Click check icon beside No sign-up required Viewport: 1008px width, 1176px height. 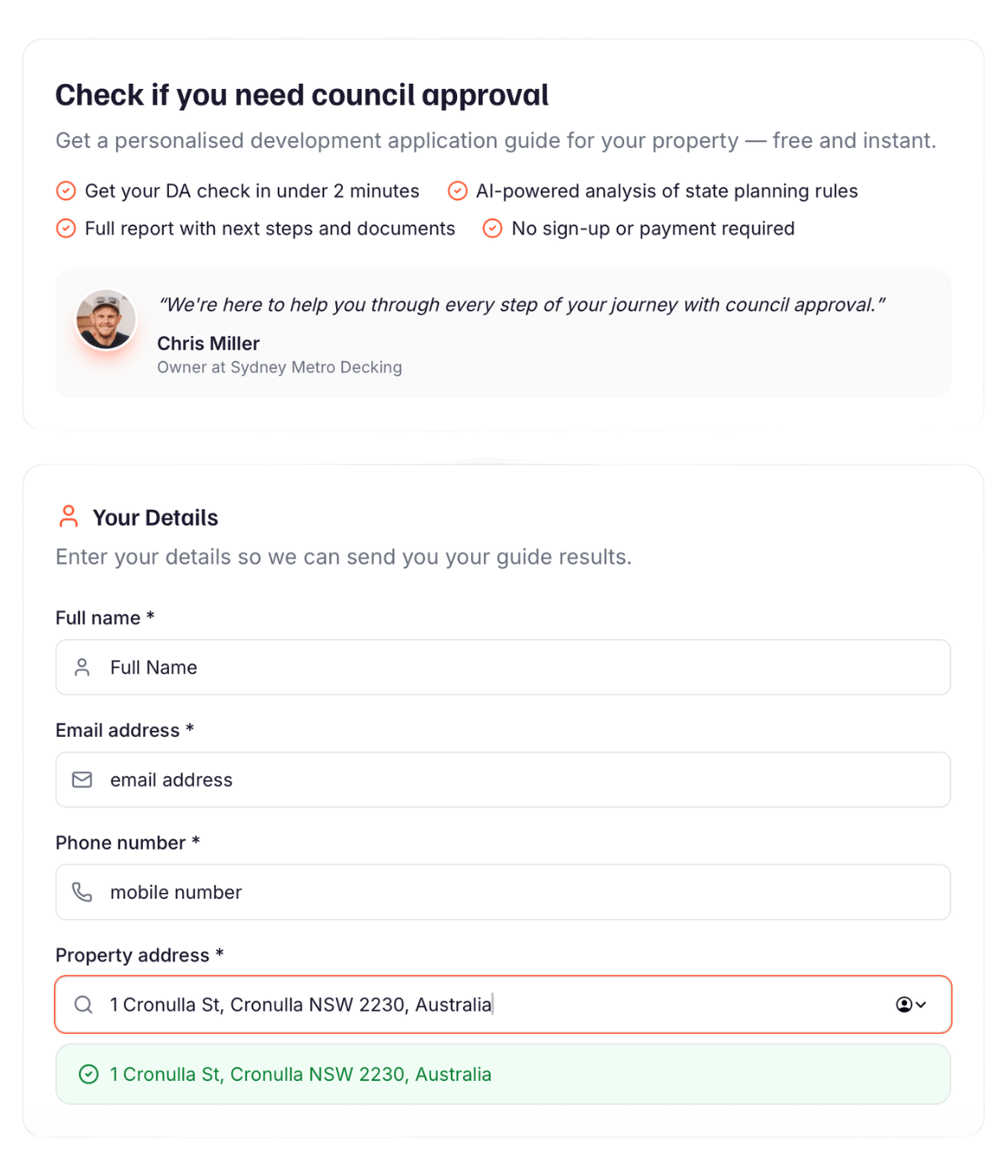point(492,228)
